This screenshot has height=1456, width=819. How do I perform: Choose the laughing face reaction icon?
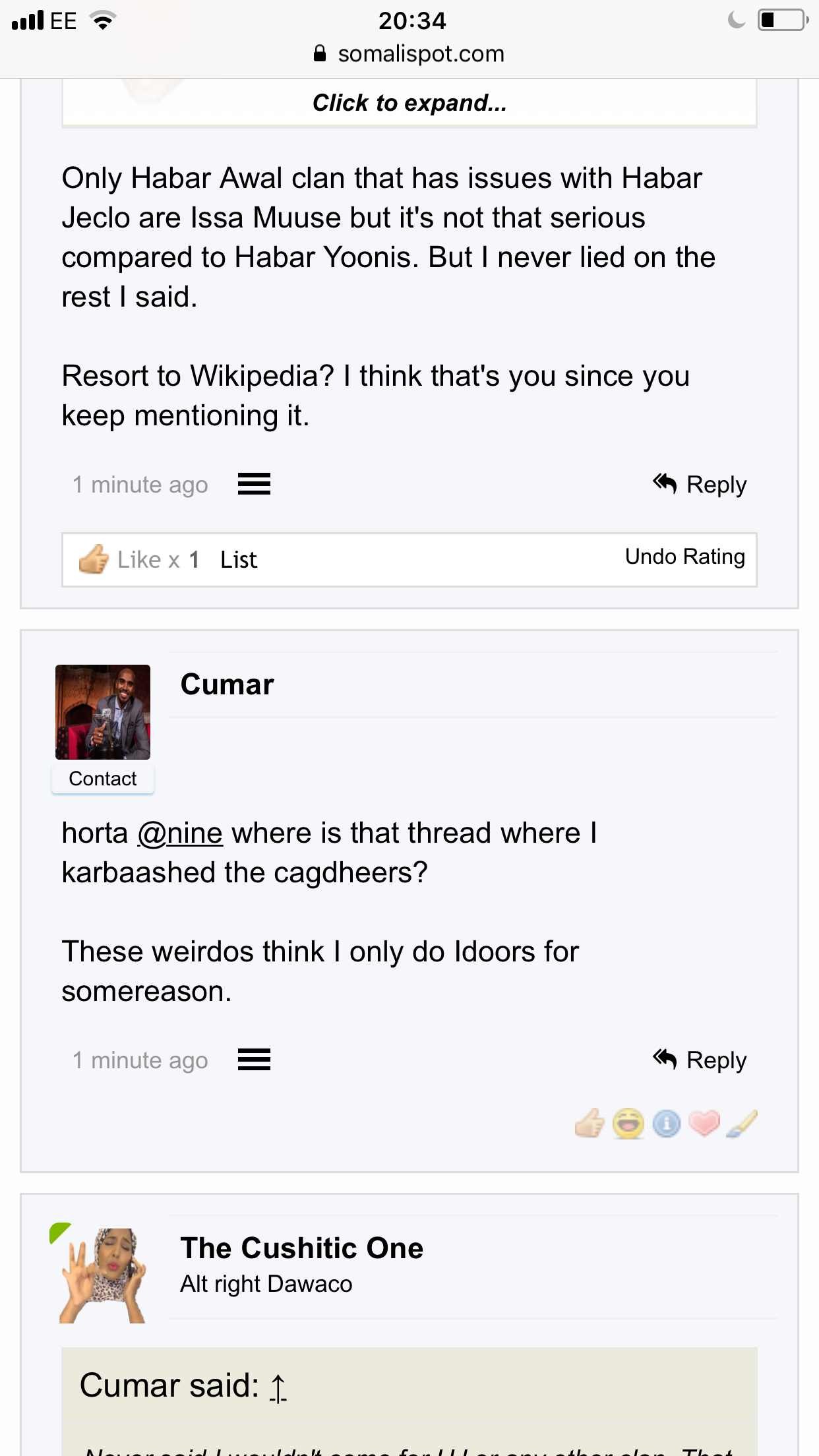pyautogui.click(x=628, y=1123)
